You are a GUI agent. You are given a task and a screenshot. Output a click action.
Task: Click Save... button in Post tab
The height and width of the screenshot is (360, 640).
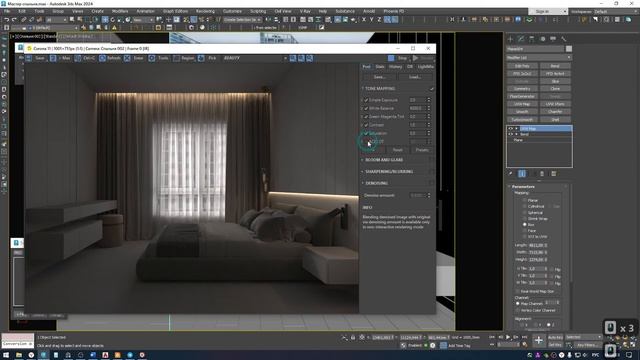[380, 77]
